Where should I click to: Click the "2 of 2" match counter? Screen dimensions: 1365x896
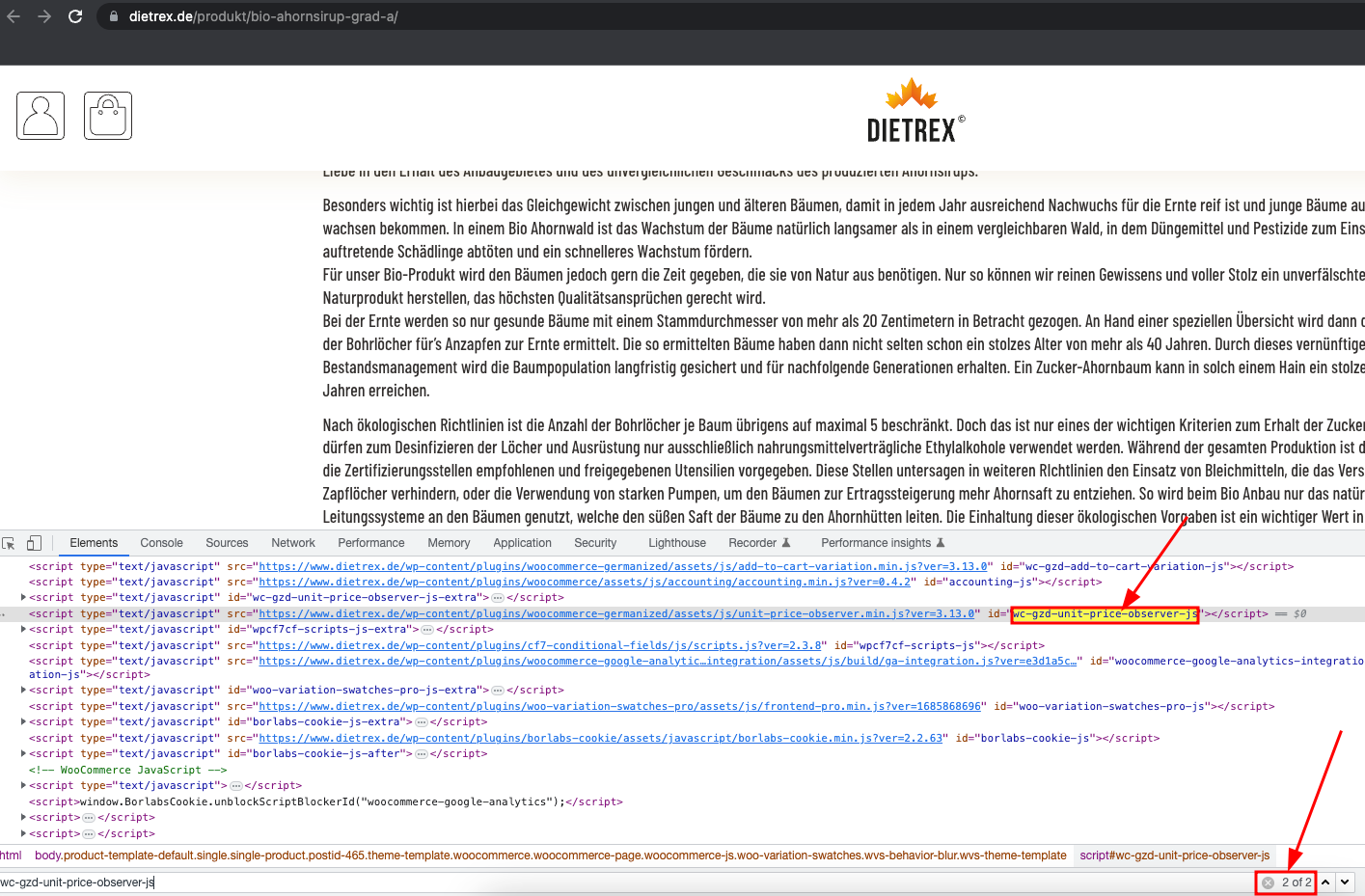click(x=1297, y=882)
